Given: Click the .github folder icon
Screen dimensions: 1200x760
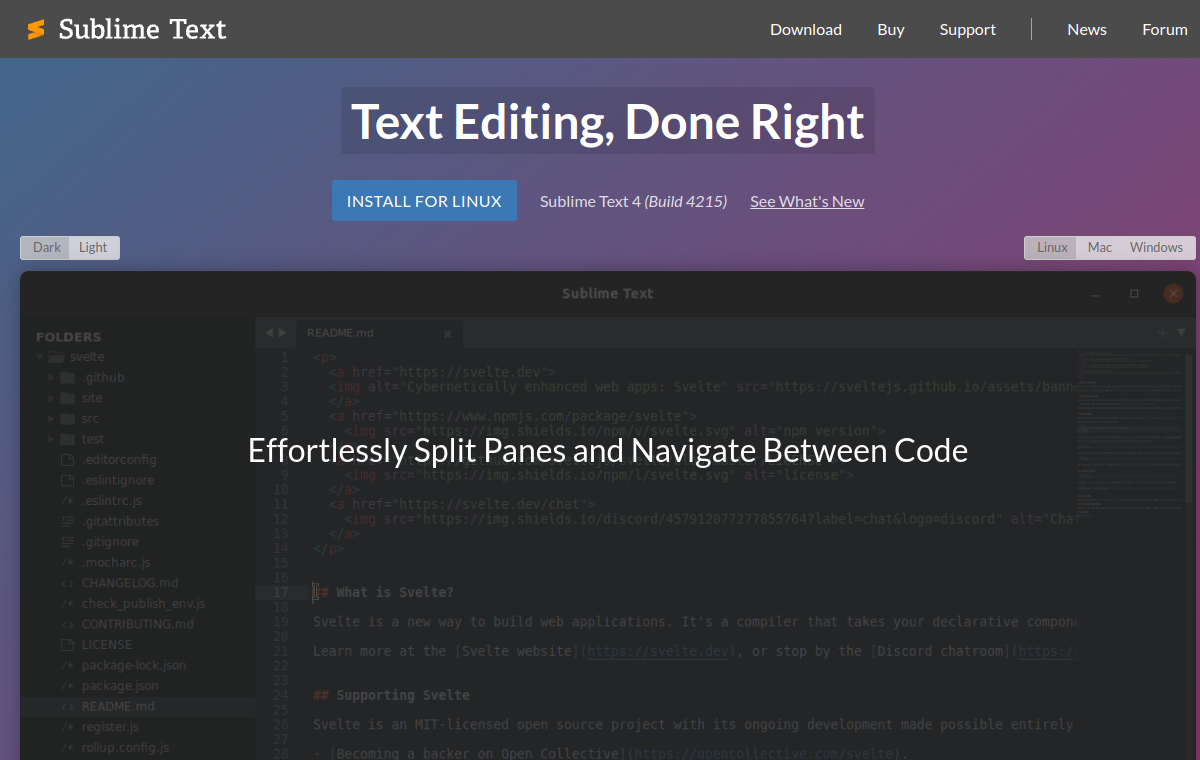Looking at the screenshot, I should click(68, 378).
